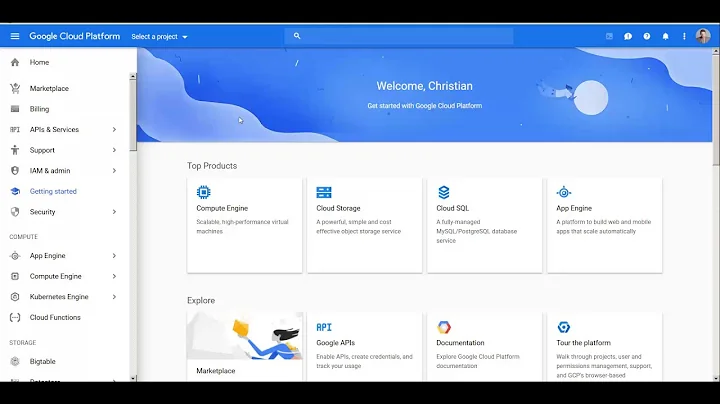Open the notifications bell
This screenshot has width=720, height=404.
coord(665,36)
